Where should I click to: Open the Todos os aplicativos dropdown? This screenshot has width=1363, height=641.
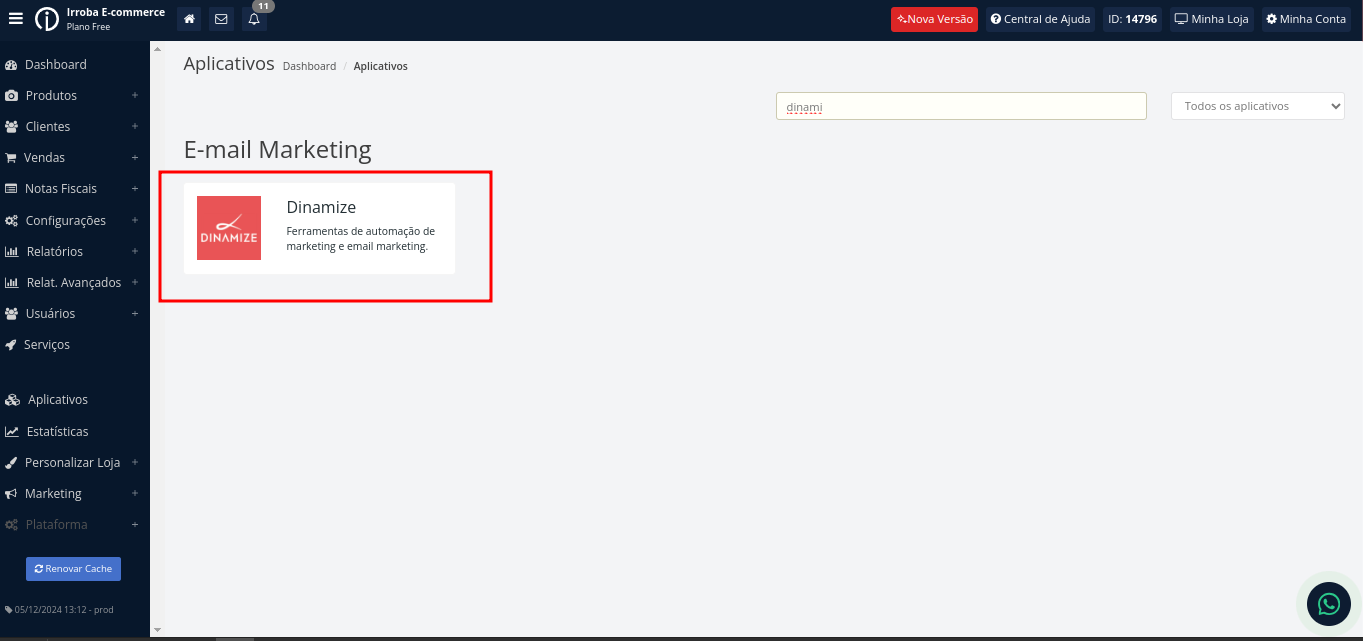1258,106
